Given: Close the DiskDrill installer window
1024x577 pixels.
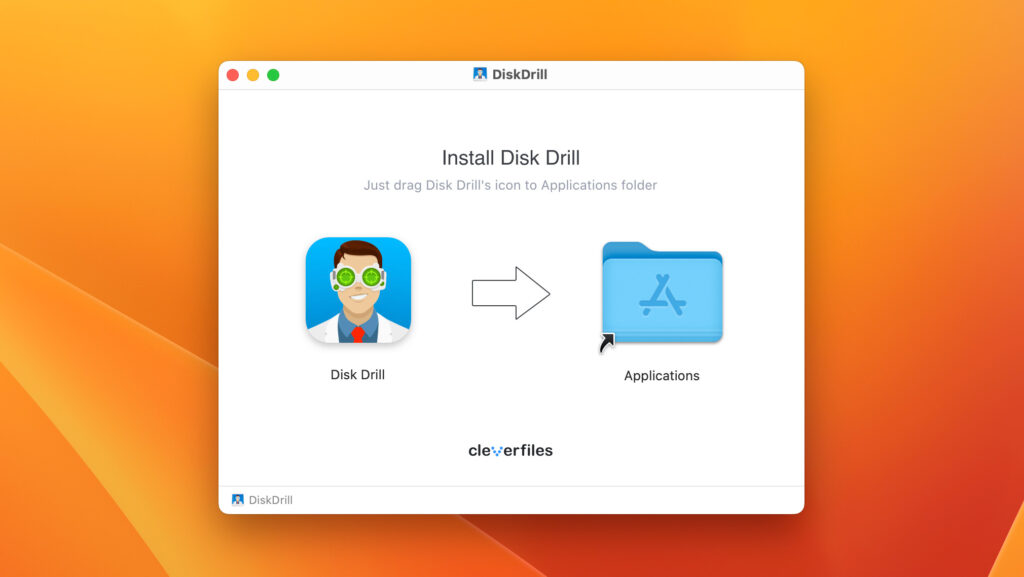Looking at the screenshot, I should click(232, 74).
